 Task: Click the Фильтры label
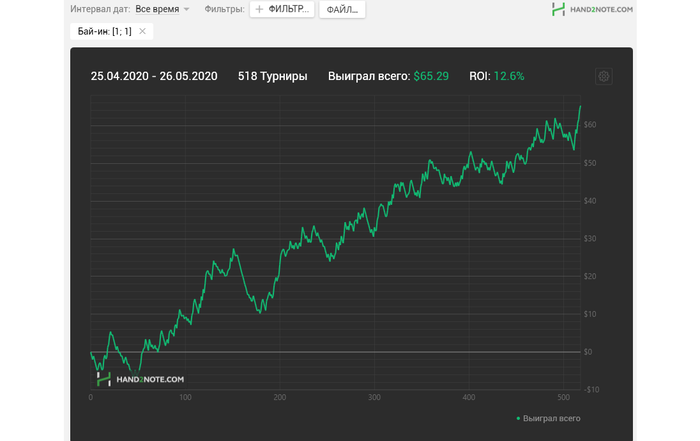tap(225, 9)
